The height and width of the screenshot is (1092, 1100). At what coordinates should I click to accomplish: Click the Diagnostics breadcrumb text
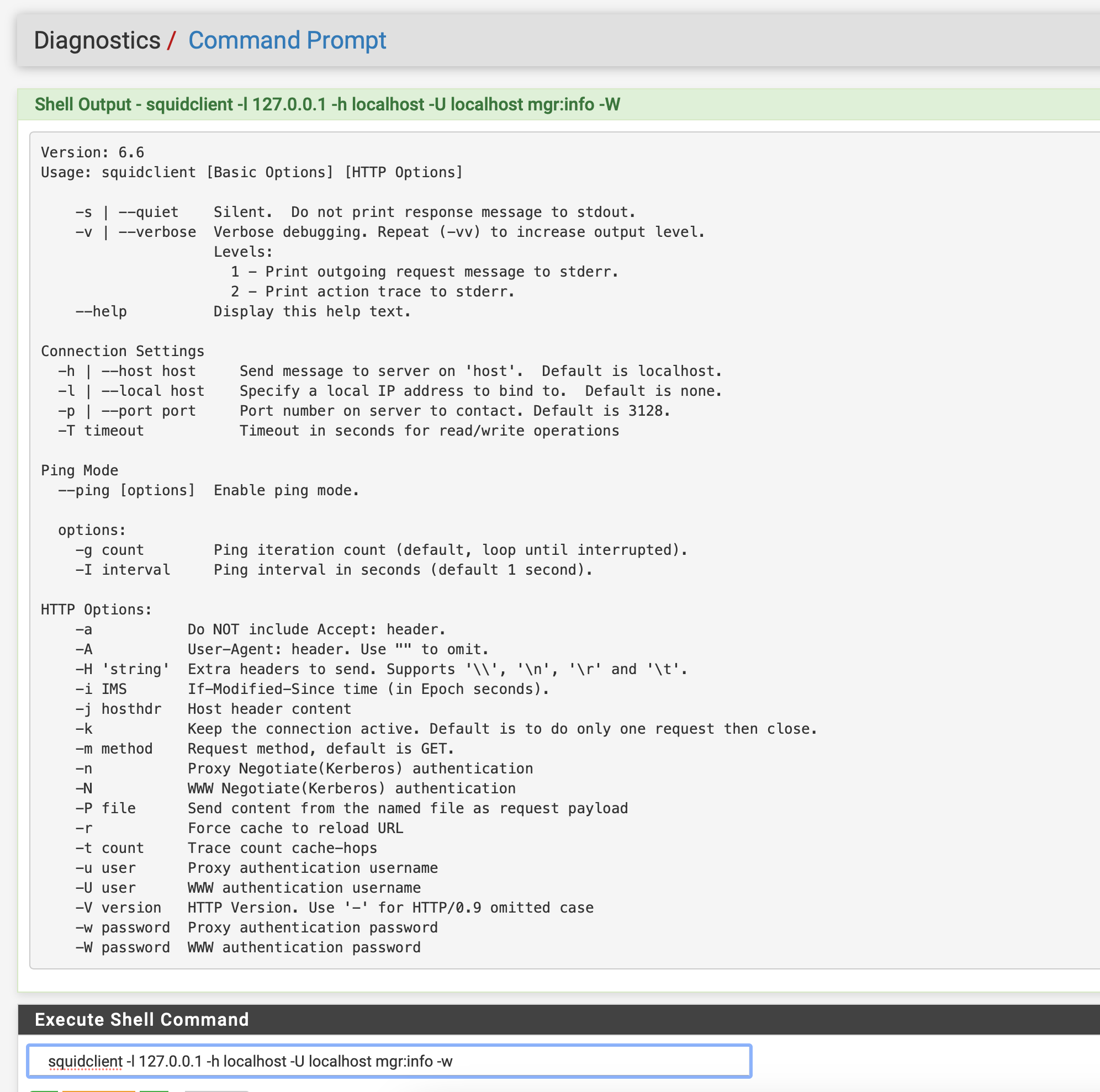[97, 40]
